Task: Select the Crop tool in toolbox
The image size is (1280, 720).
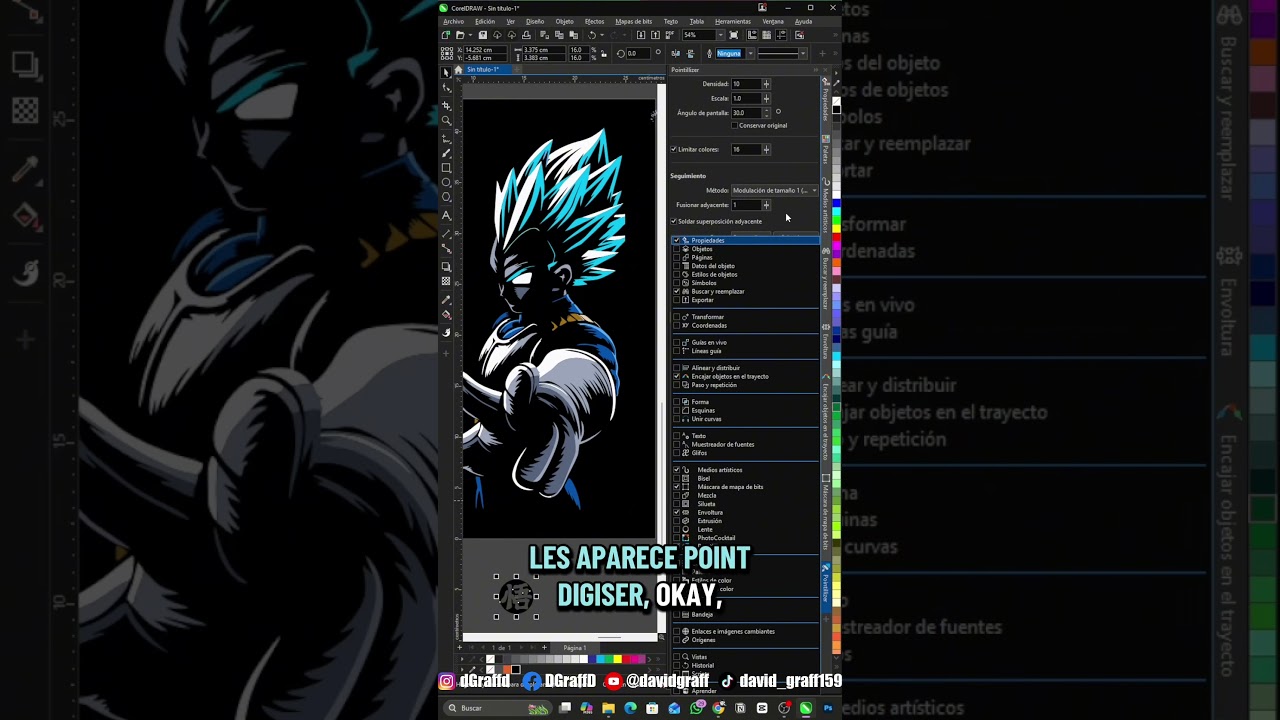Action: (x=446, y=105)
